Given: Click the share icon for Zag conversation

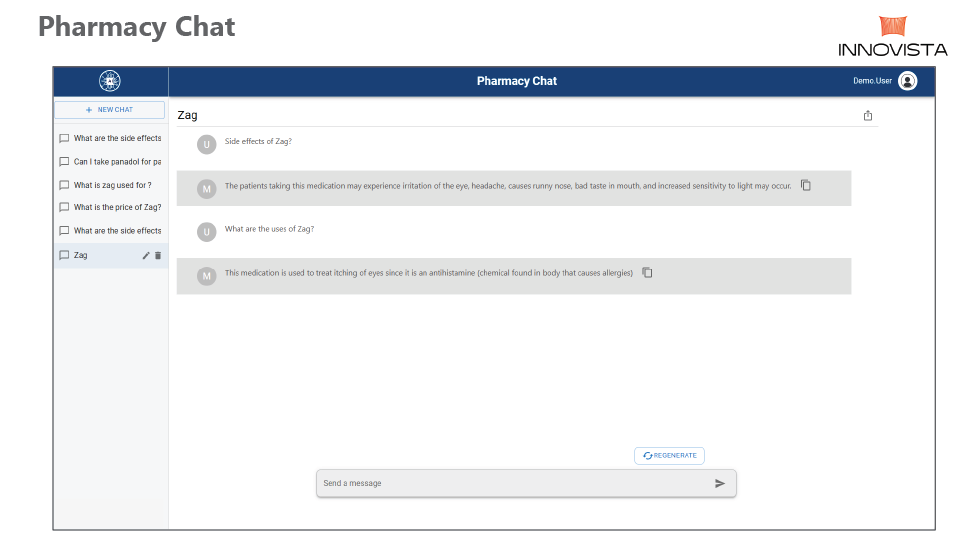Looking at the screenshot, I should (x=868, y=116).
